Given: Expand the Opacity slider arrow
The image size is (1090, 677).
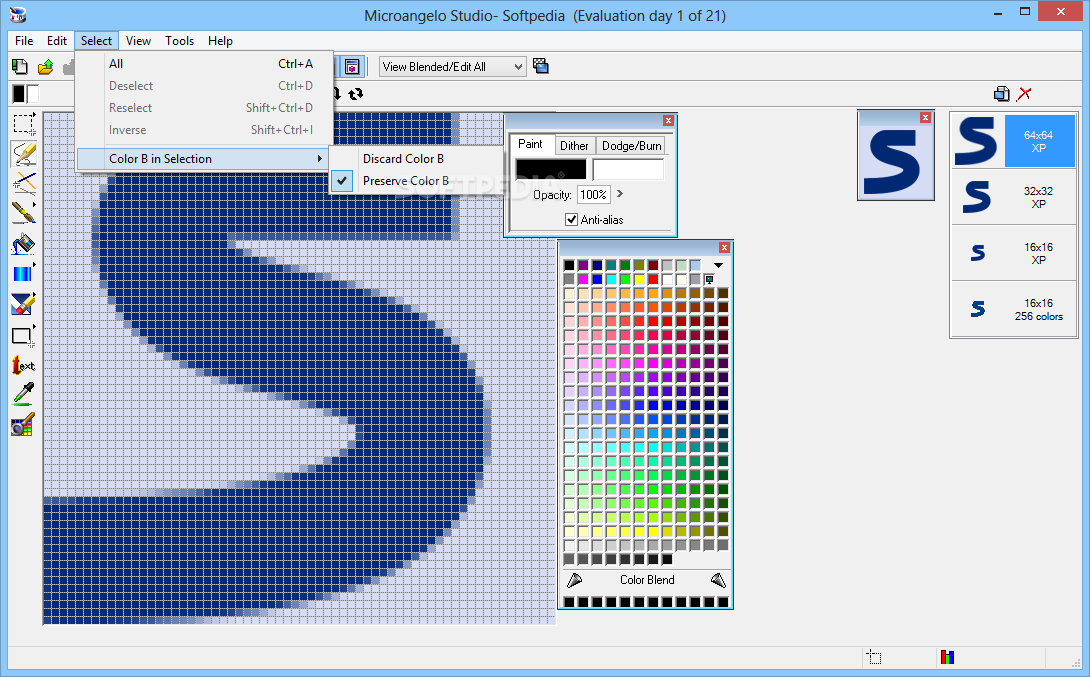Looking at the screenshot, I should [x=620, y=194].
